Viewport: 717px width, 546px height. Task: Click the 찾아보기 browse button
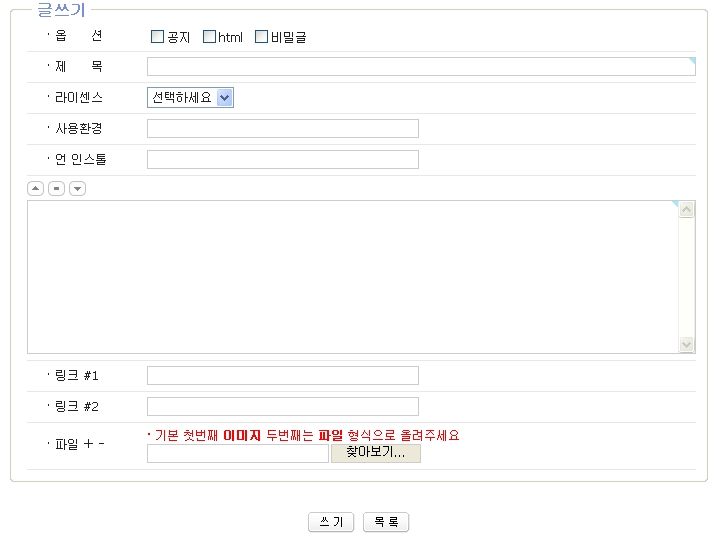pos(375,453)
